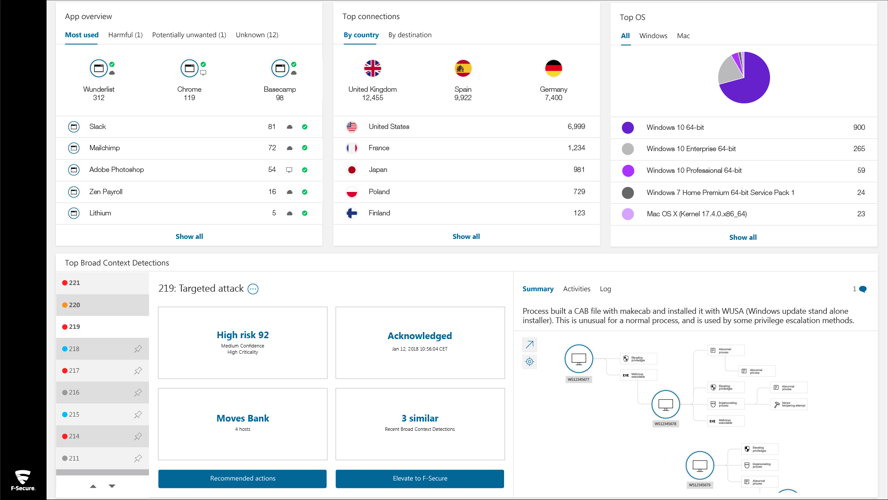Pin detection 217
888x500 pixels.
[x=138, y=371]
